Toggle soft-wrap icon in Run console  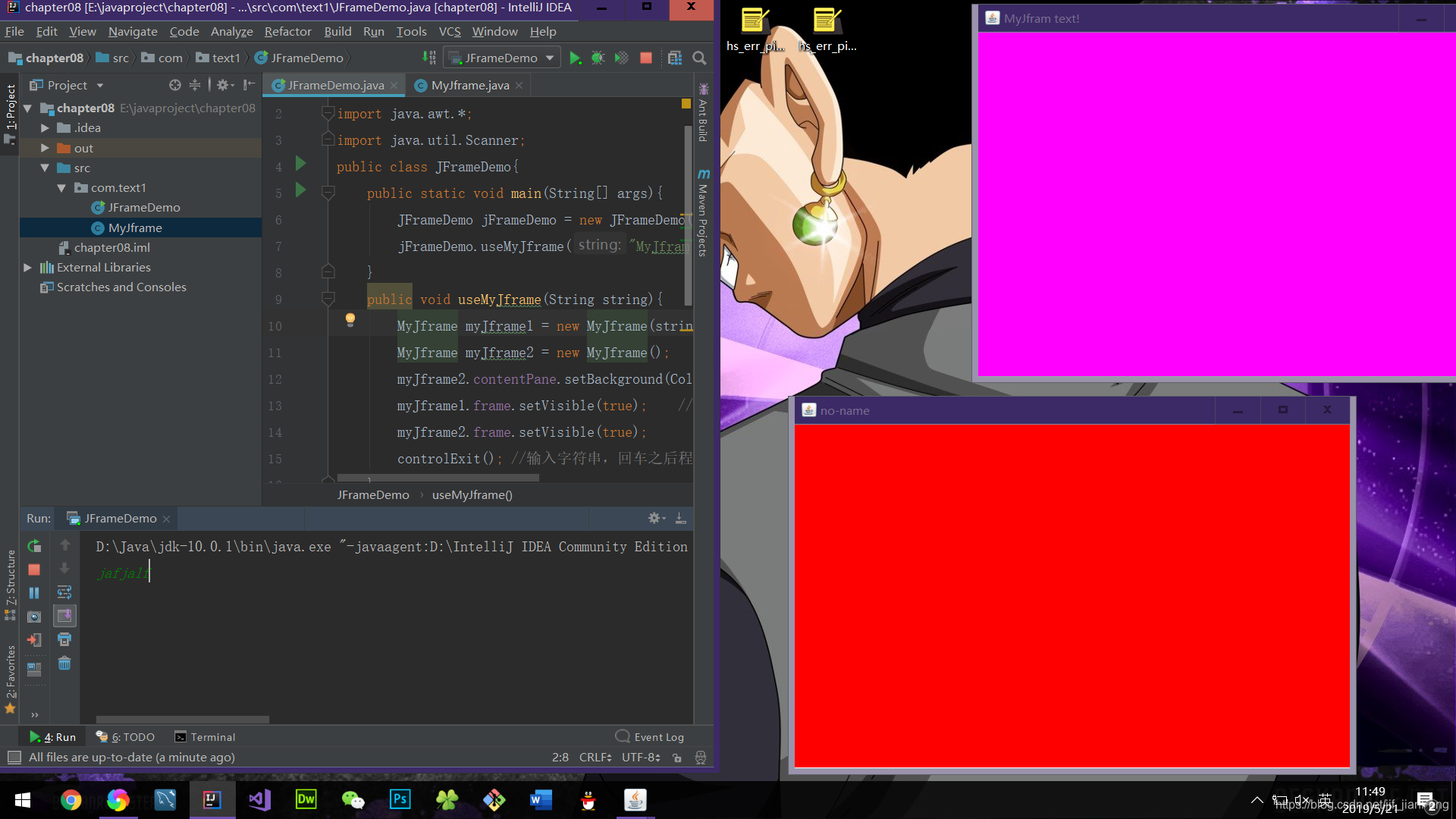coord(64,592)
